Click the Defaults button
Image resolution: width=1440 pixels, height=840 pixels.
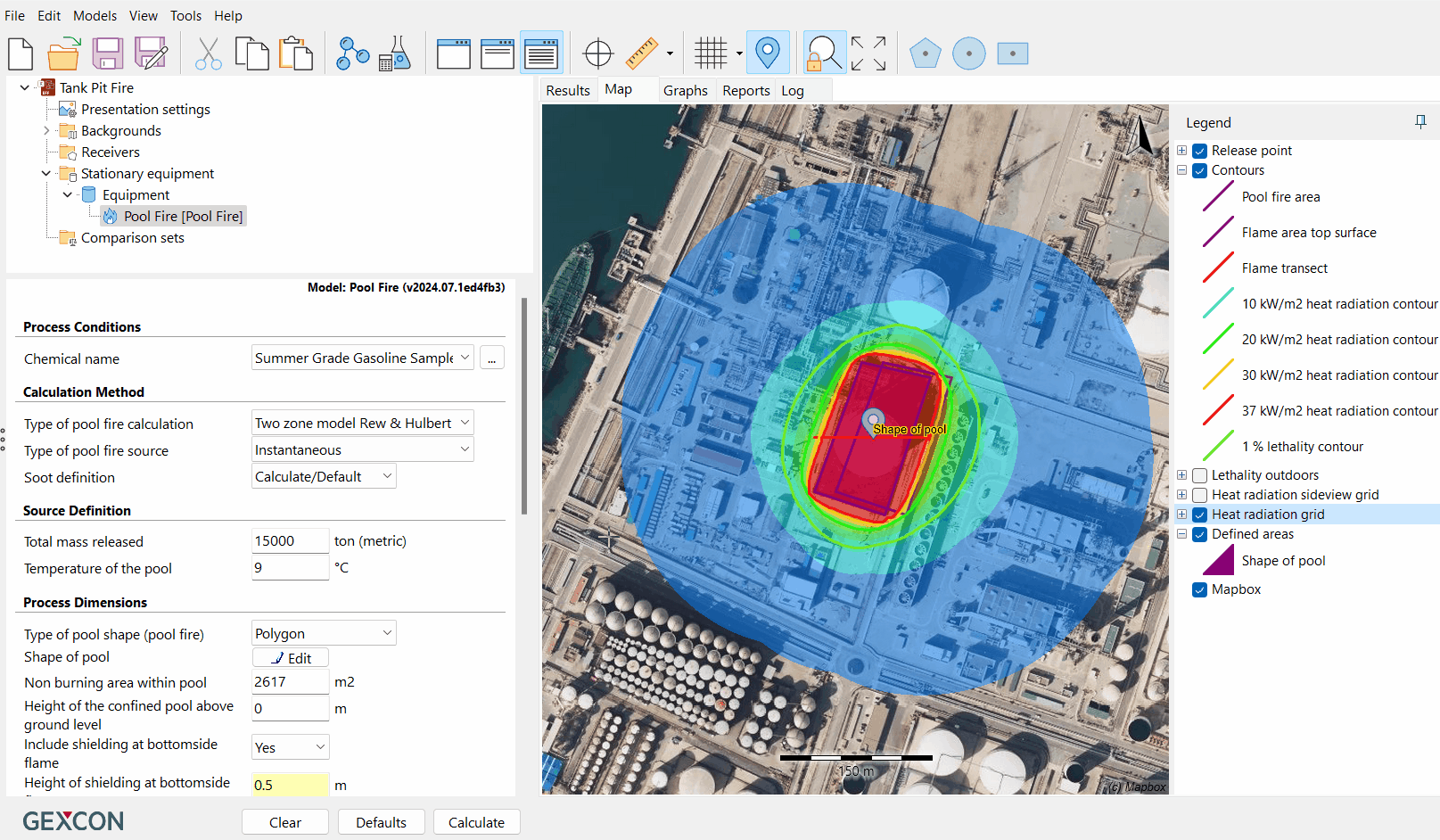coord(382,822)
